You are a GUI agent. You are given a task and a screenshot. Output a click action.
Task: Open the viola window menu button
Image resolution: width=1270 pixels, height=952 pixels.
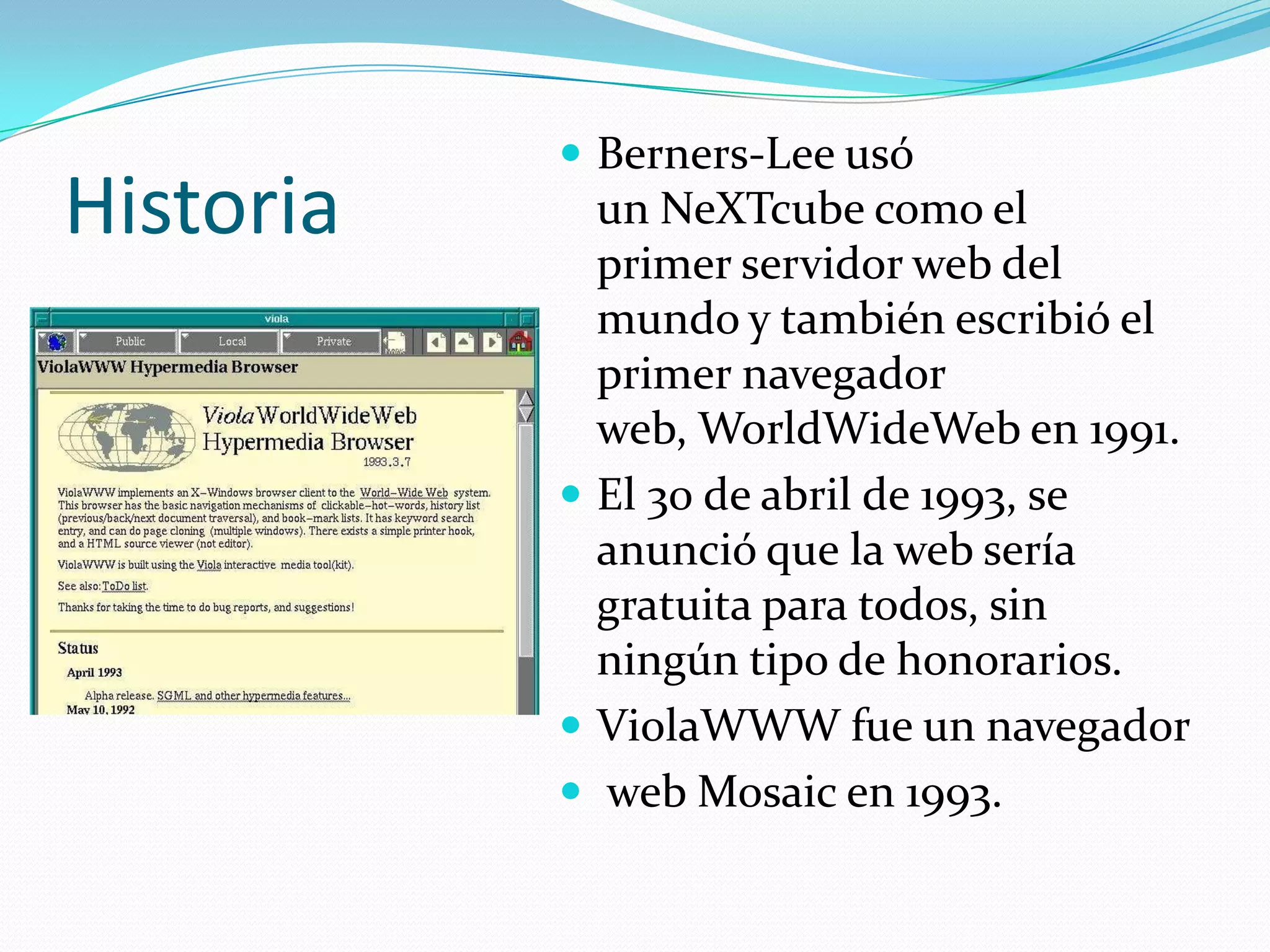tap(42, 319)
